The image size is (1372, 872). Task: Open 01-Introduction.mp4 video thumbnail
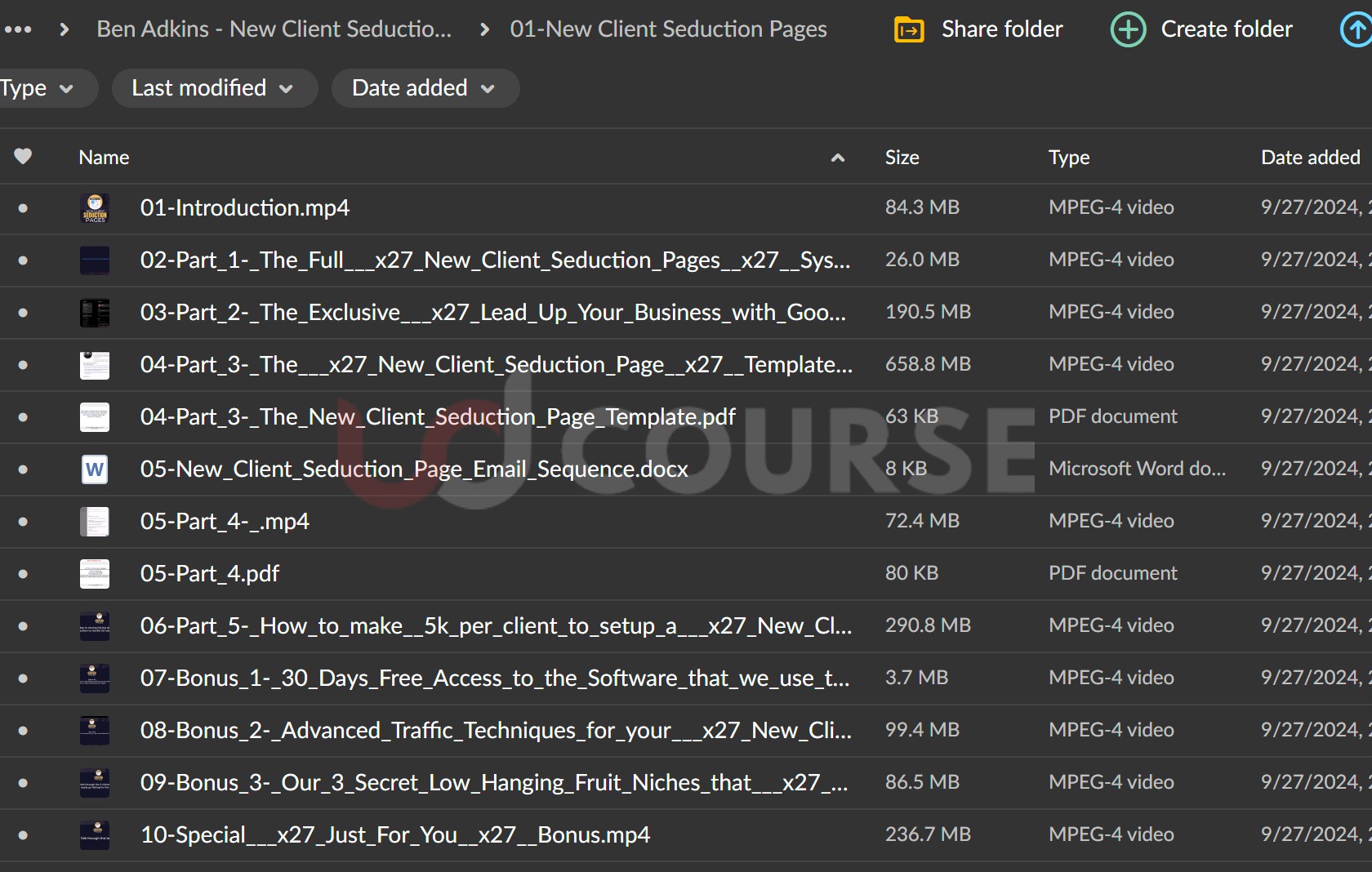95,208
